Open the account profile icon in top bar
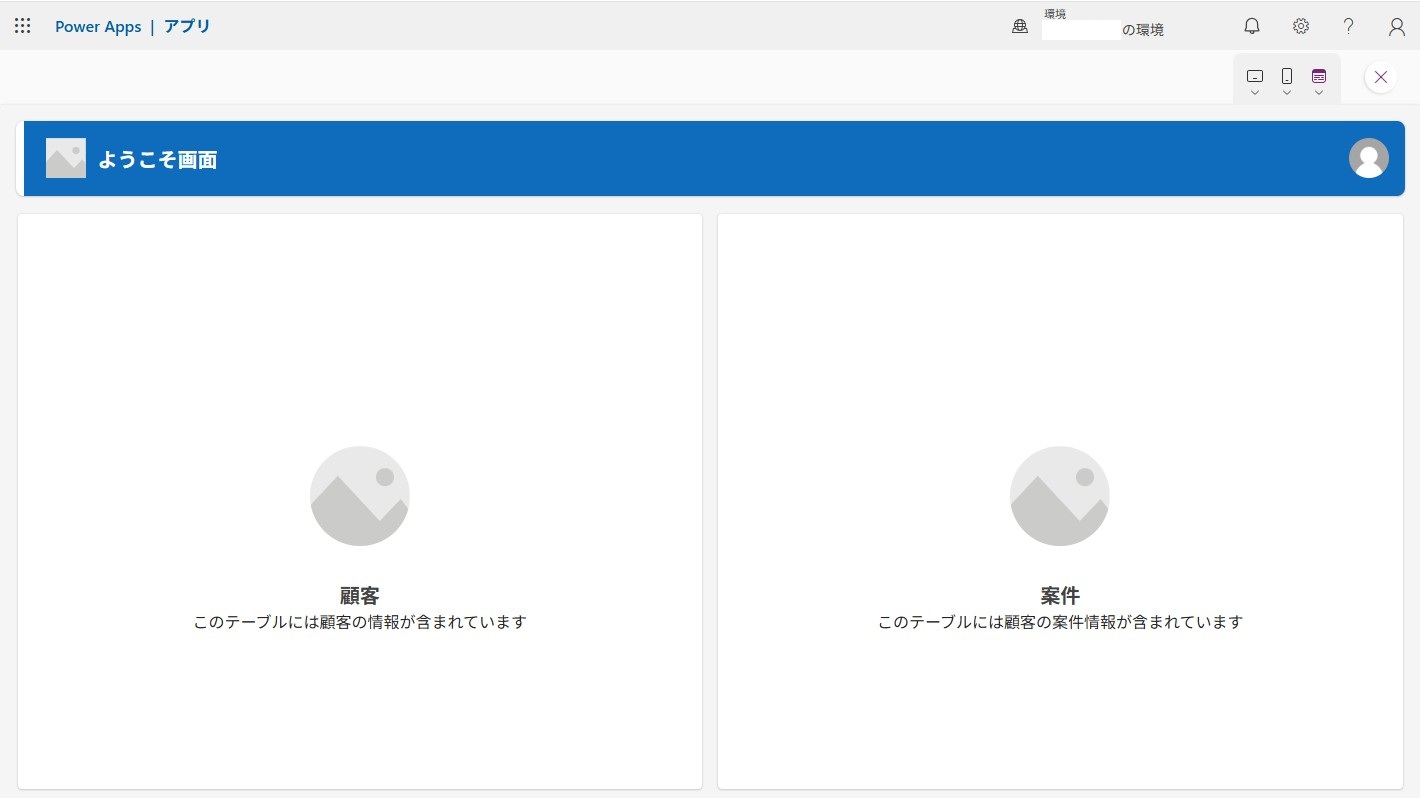The image size is (1420, 798). 1397,26
